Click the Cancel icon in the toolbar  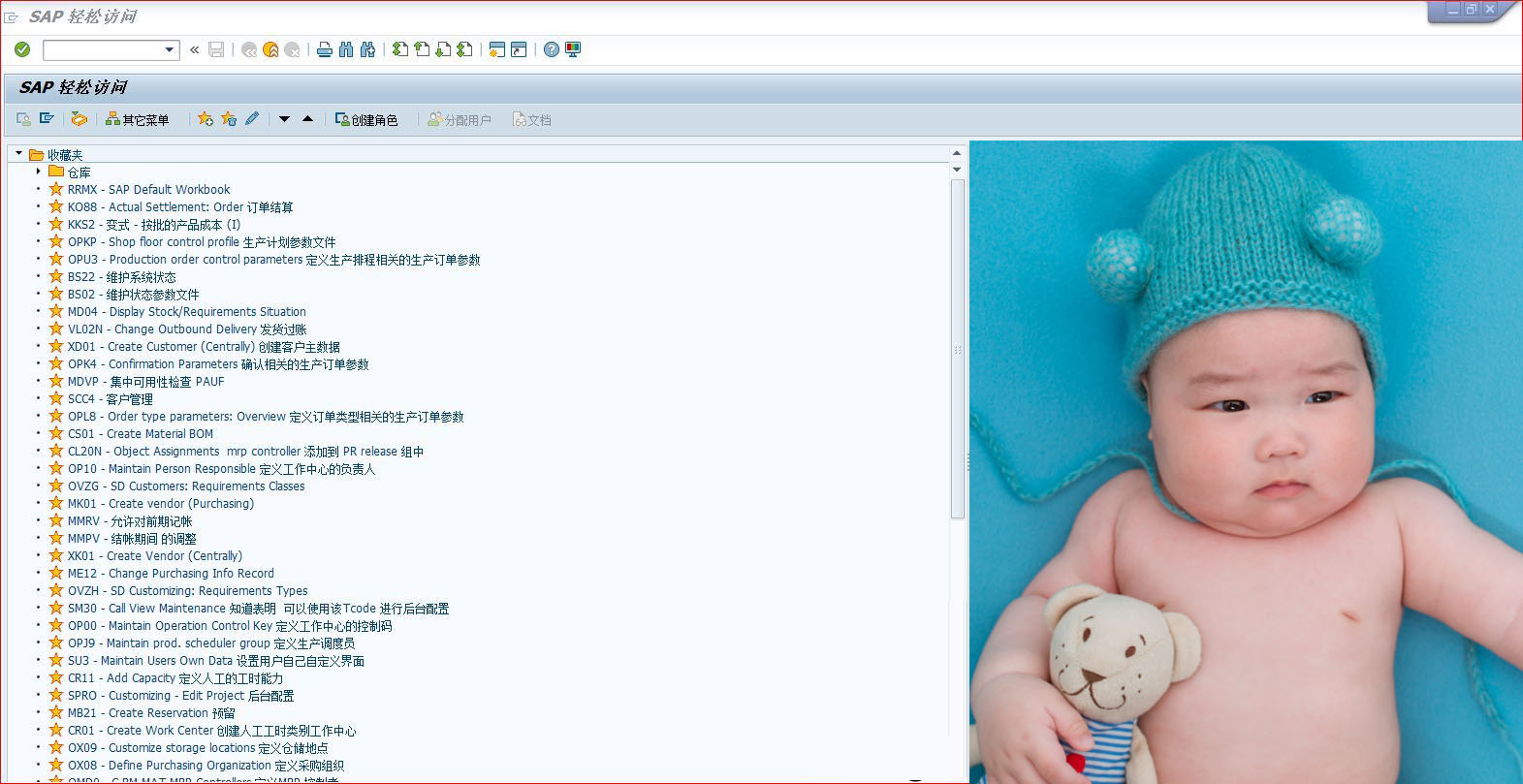tap(292, 49)
